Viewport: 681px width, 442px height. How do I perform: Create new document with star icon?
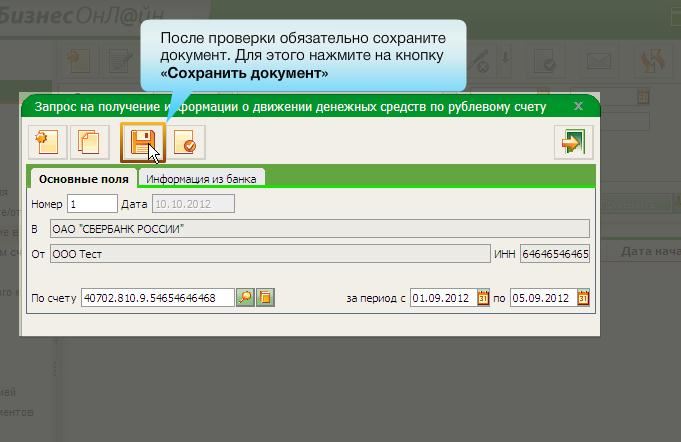(48, 142)
